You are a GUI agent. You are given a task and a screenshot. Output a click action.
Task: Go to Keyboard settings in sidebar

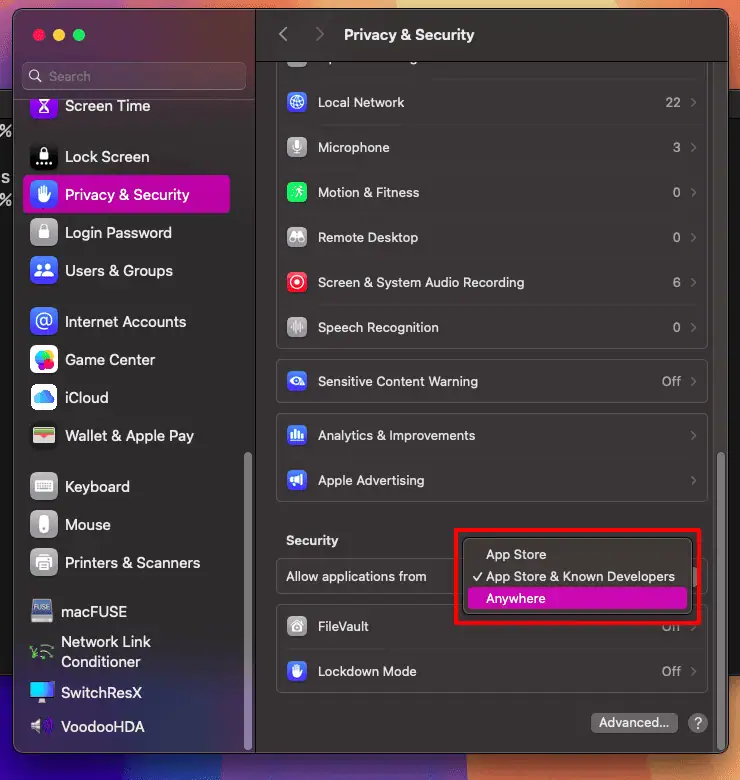click(x=97, y=487)
